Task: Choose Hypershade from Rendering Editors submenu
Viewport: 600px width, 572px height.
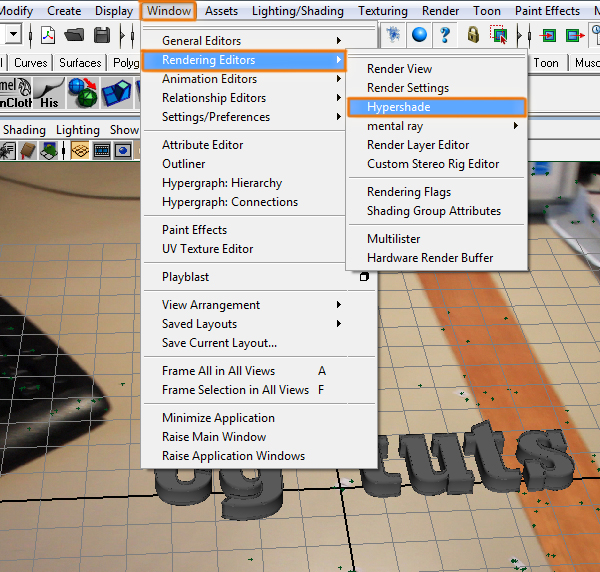Action: click(437, 107)
